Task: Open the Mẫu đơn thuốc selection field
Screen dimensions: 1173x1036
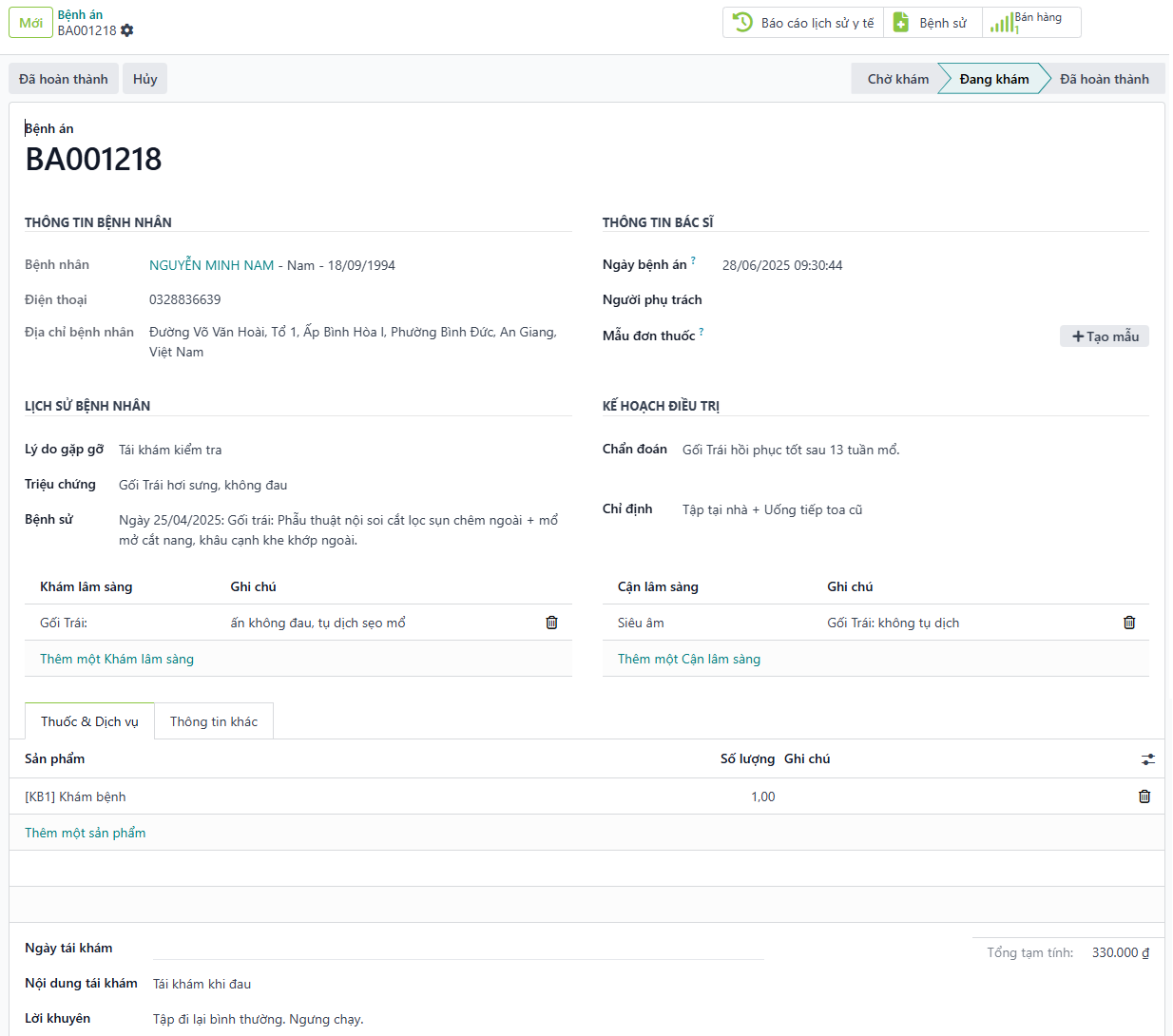Action: (x=886, y=336)
